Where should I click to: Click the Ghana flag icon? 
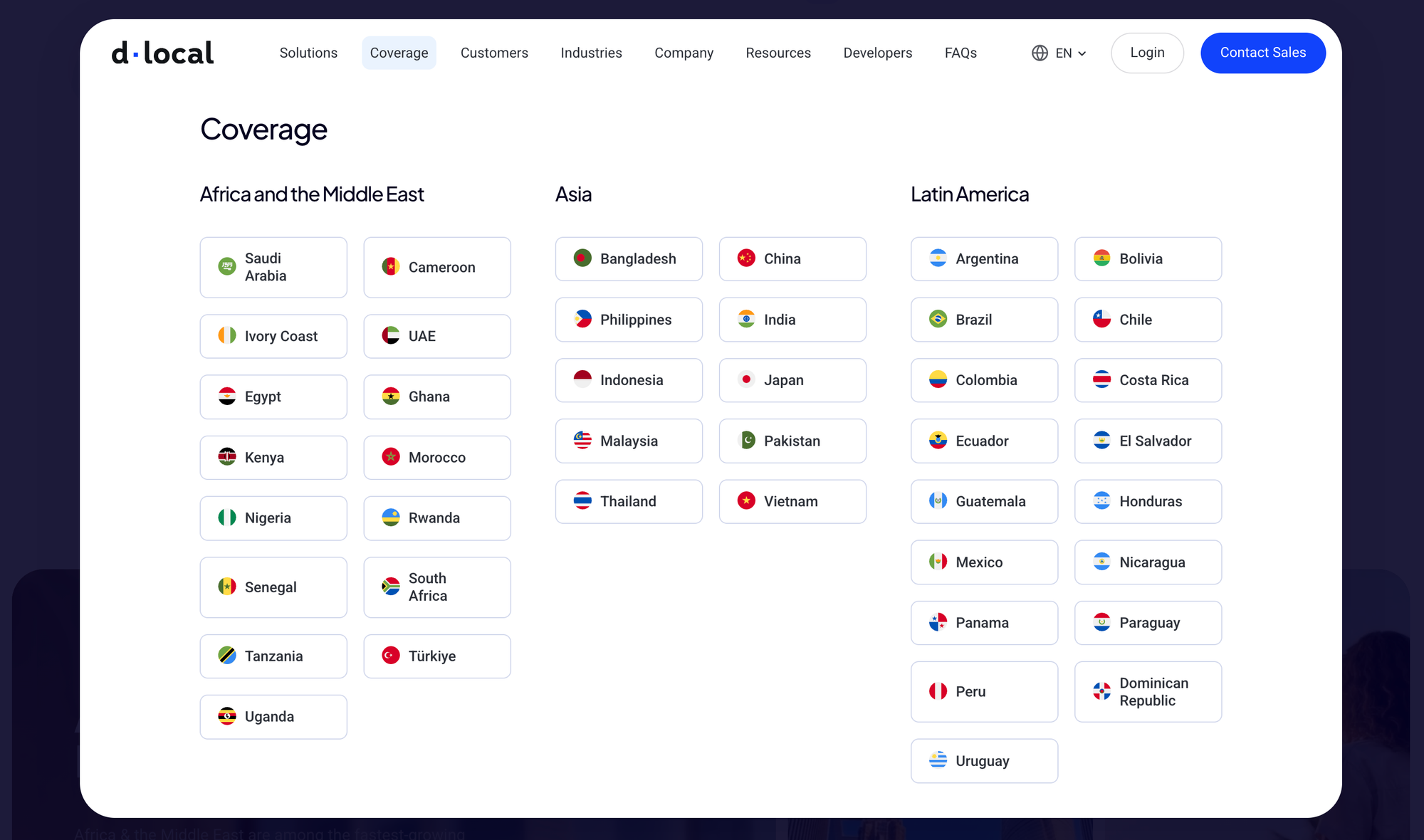[391, 397]
